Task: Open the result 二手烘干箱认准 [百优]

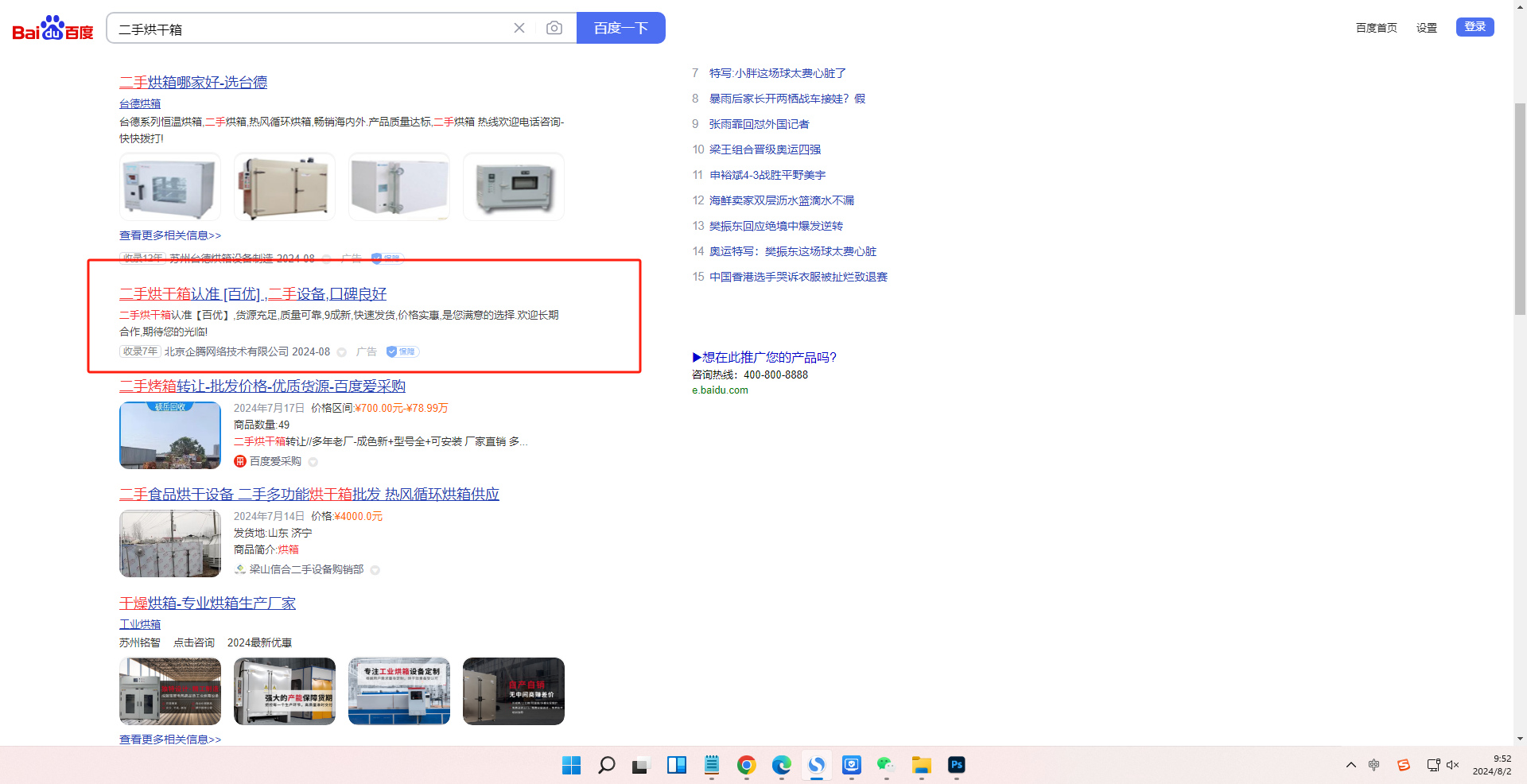Action: (x=253, y=294)
